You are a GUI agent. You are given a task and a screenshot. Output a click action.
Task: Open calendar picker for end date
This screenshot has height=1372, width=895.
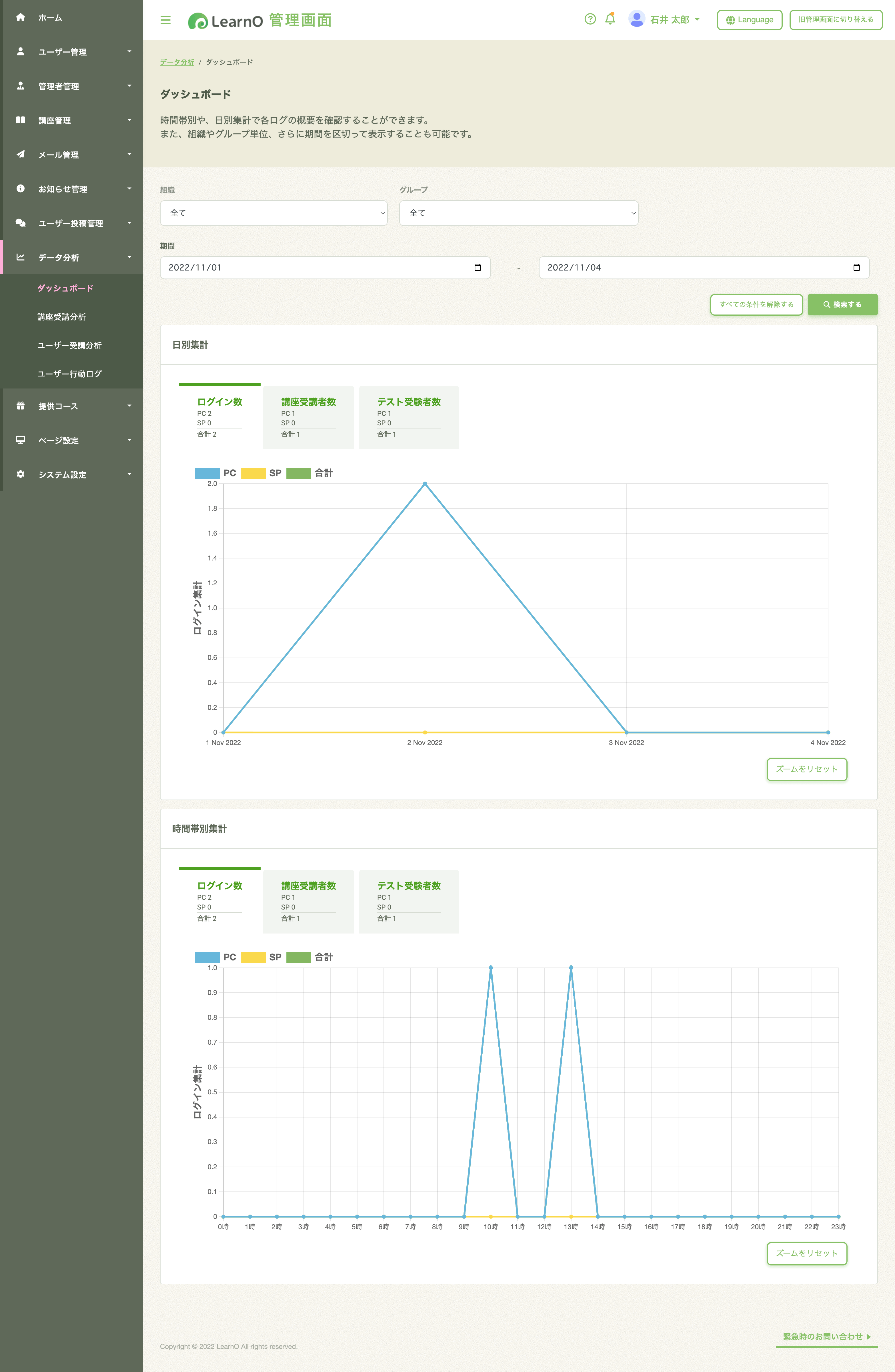tap(856, 267)
